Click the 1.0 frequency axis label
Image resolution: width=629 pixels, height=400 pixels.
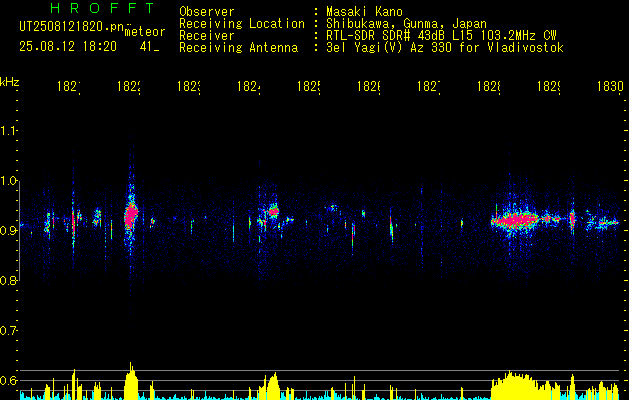point(9,180)
